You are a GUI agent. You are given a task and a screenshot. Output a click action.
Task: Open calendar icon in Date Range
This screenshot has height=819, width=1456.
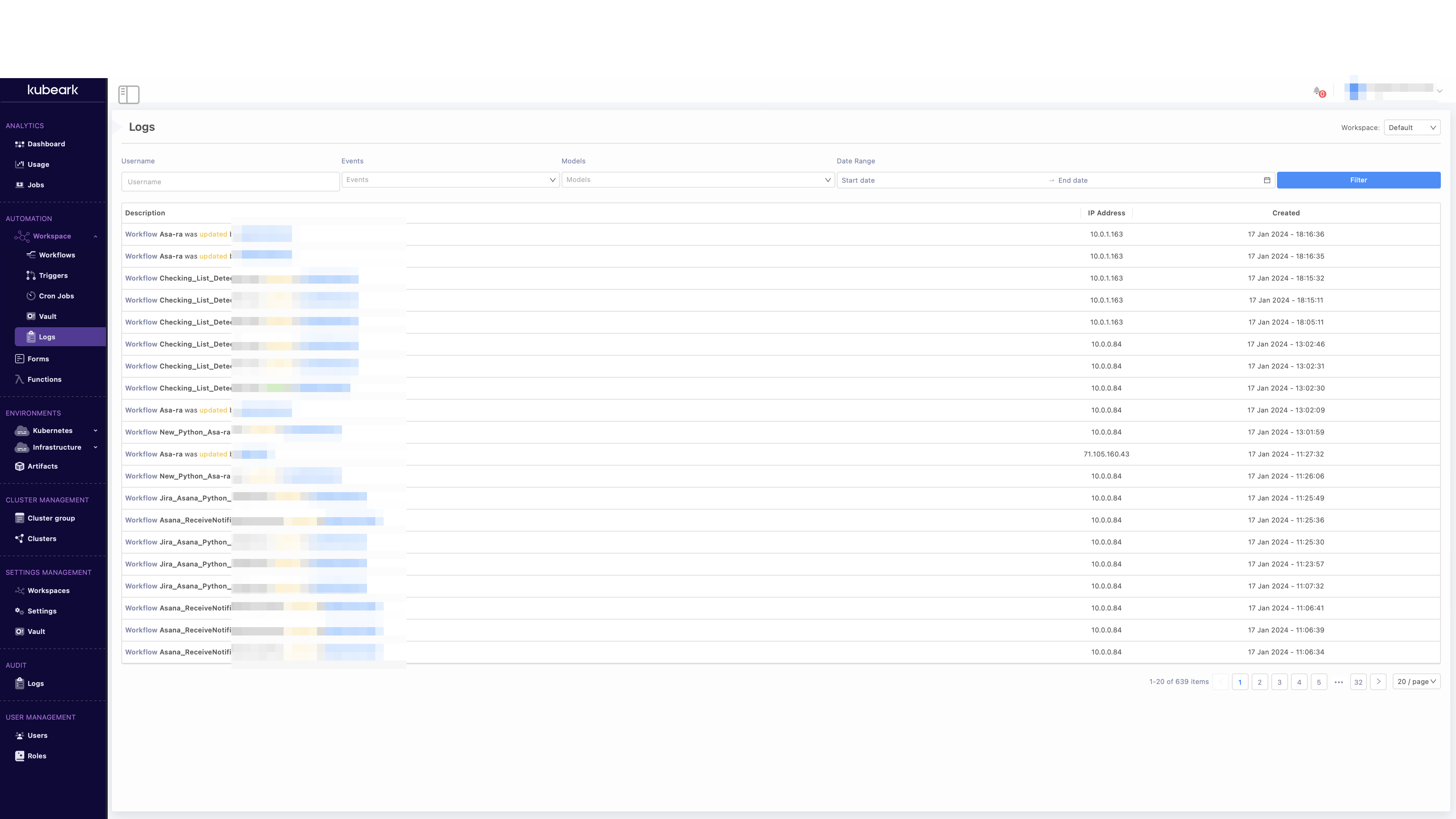1267,180
